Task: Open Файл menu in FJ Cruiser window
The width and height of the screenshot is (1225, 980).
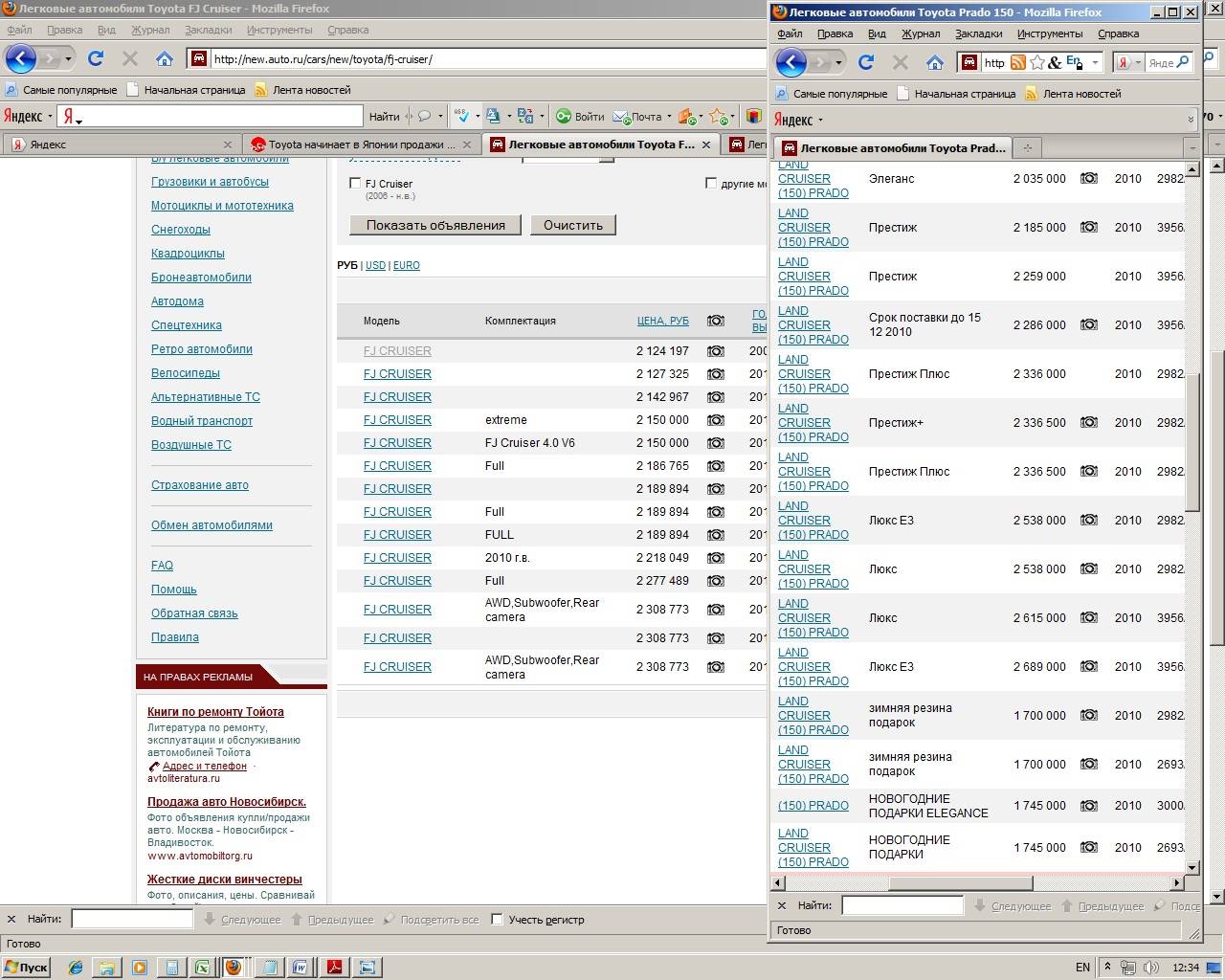Action: click(19, 30)
